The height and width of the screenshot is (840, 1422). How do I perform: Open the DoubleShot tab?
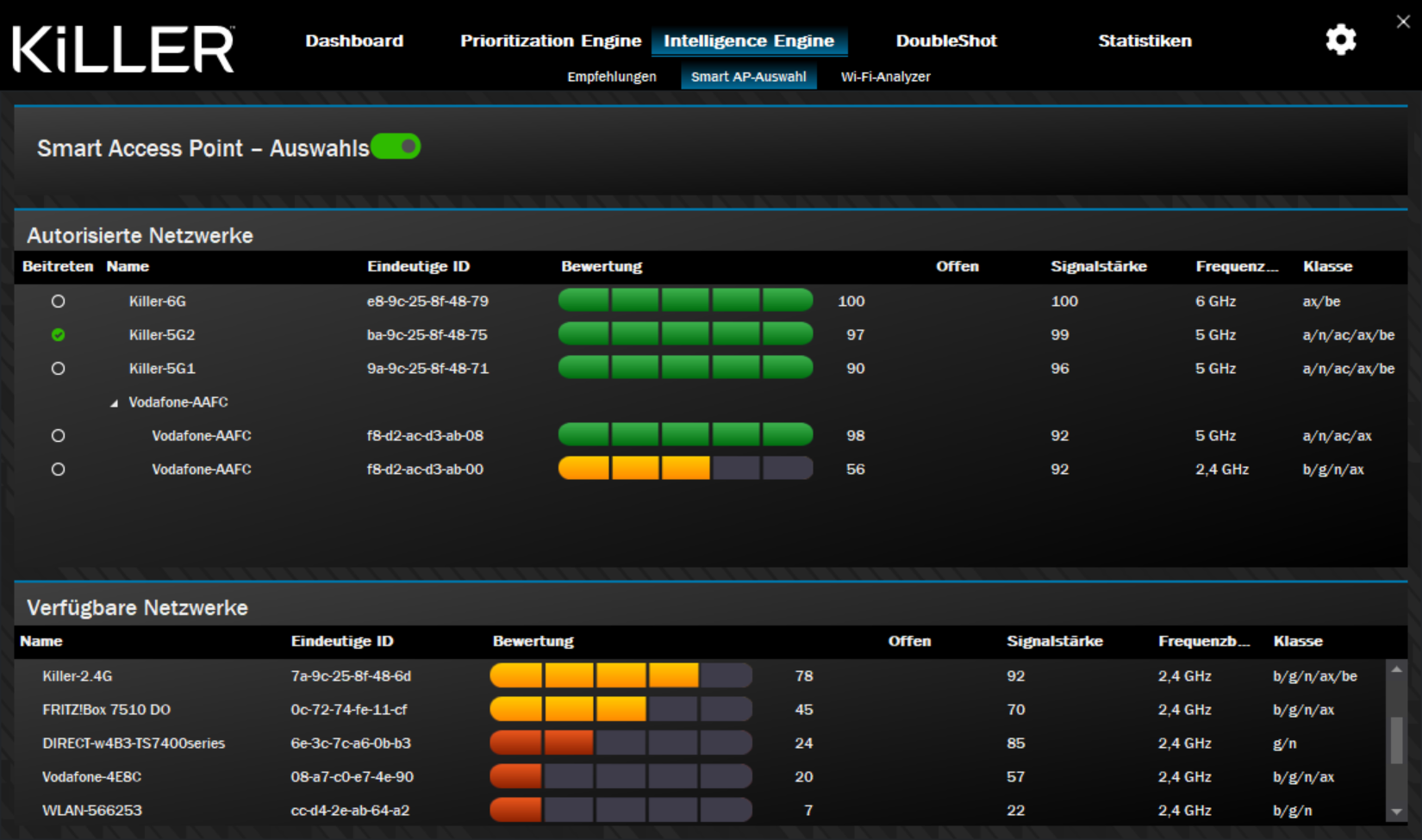[x=946, y=40]
